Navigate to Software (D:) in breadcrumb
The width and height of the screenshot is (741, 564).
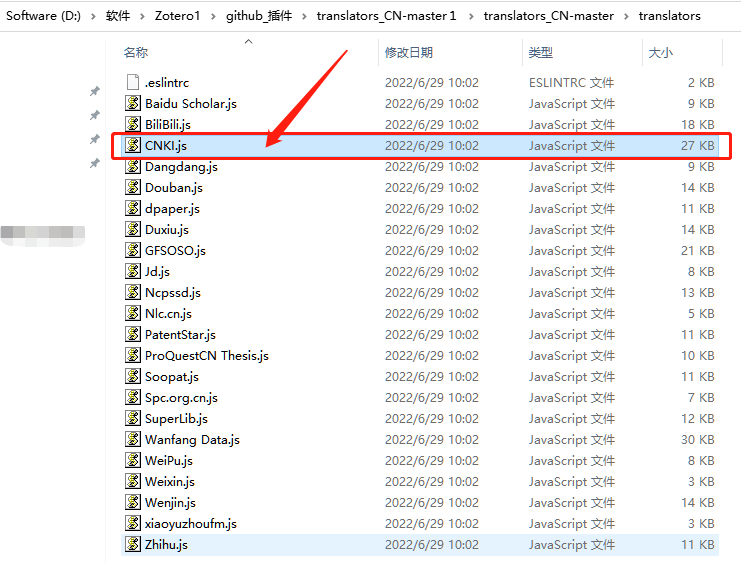point(43,16)
